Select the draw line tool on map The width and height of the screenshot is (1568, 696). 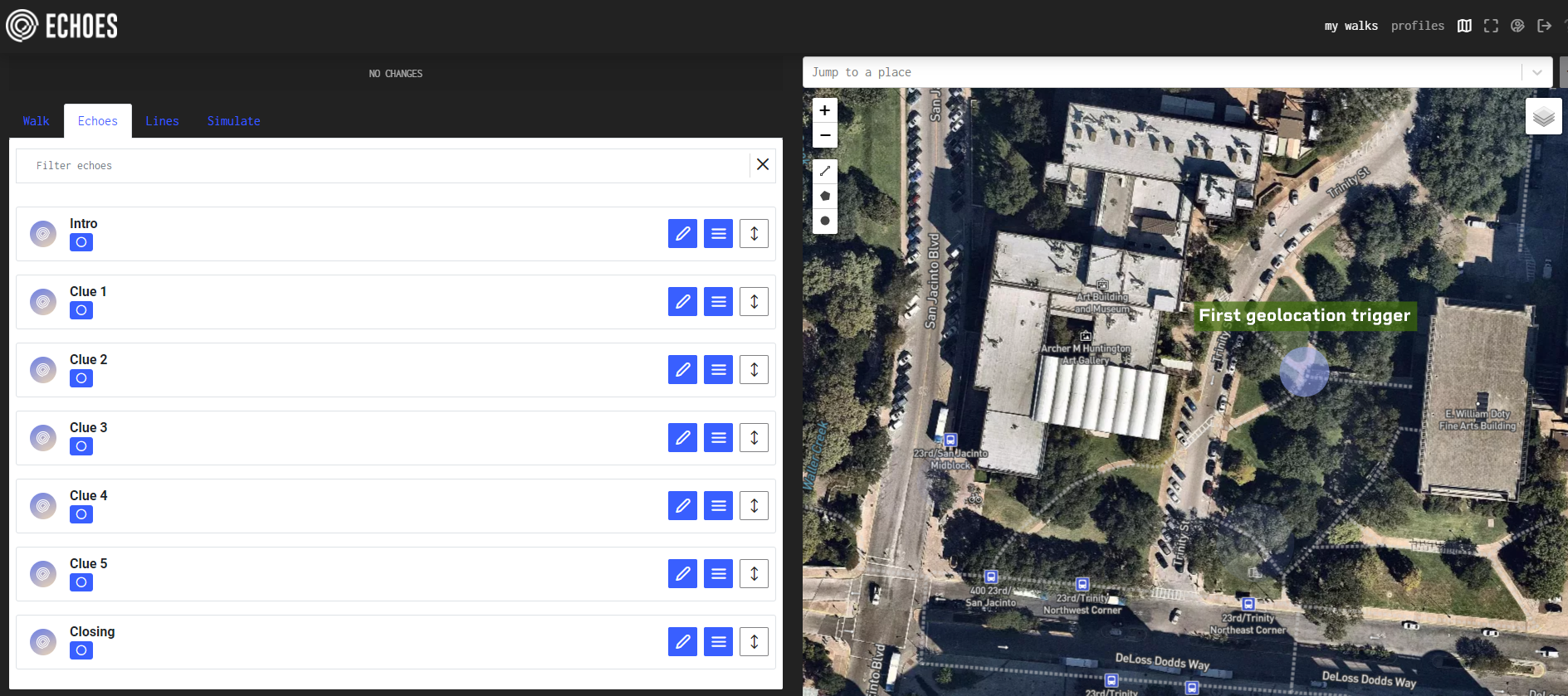pyautogui.click(x=824, y=171)
